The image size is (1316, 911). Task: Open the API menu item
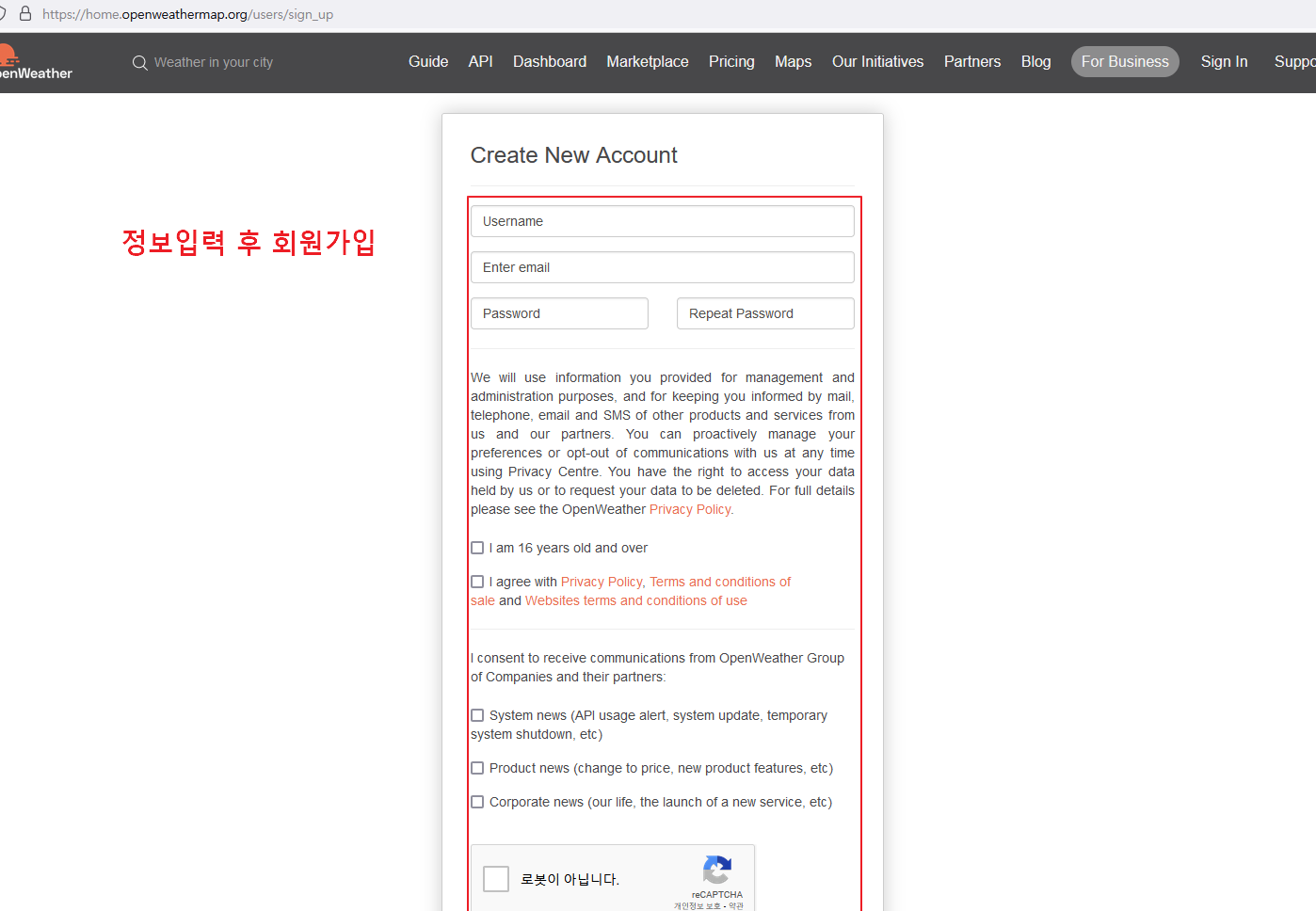[481, 62]
